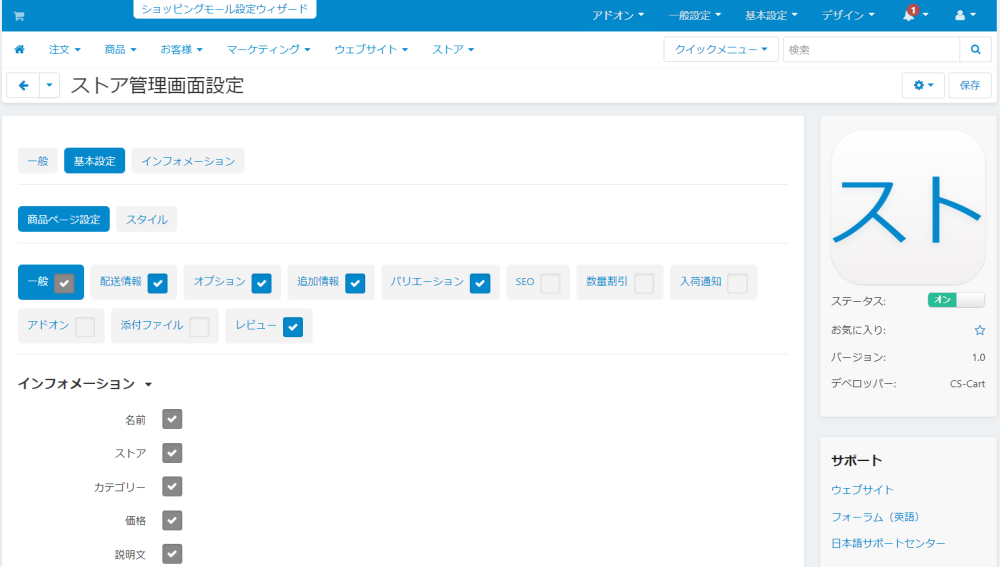Screen dimensions: 1000x567
Task: Uncheck the レビュー tab checkbox
Action: [x=293, y=327]
